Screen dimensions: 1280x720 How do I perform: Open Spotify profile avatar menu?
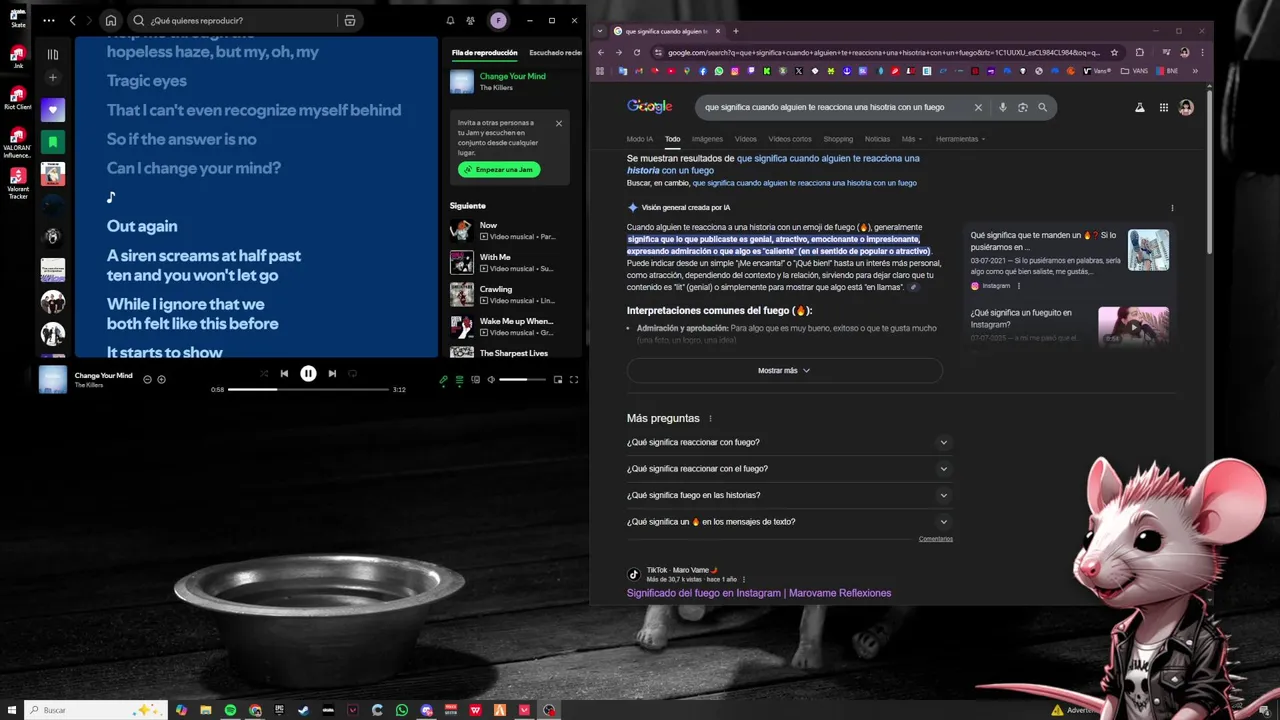click(x=498, y=20)
